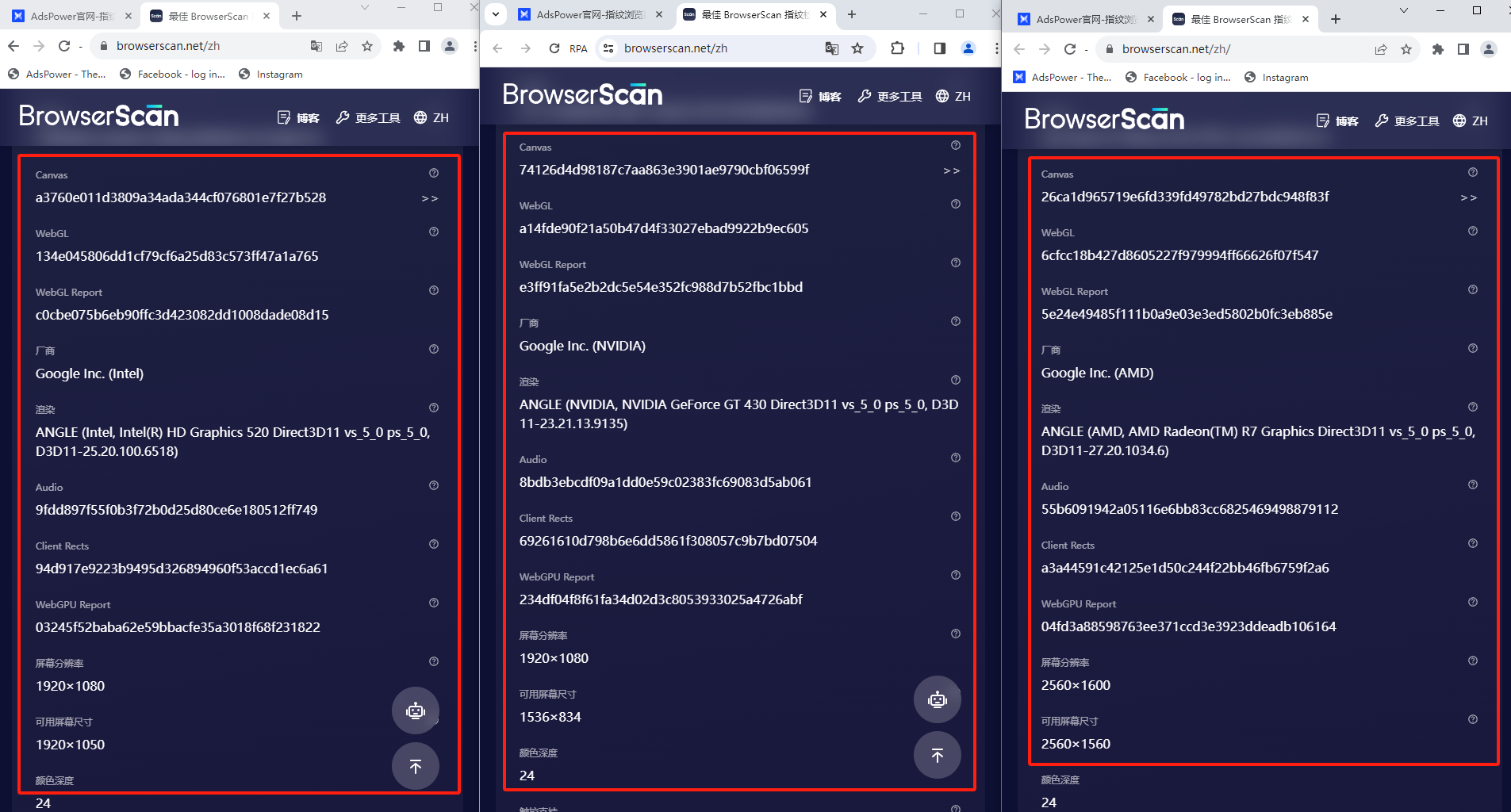Open new tab in right window
Viewport: 1511px width, 812px height.
[1336, 19]
